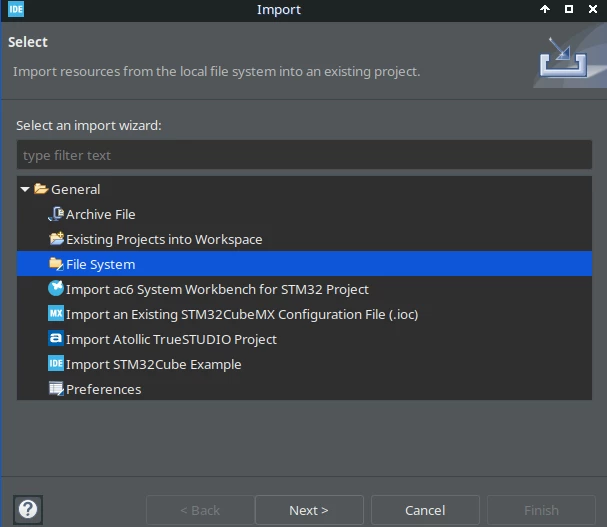This screenshot has height=527, width=607.
Task: Click the disabled < Back button
Action: pyautogui.click(x=200, y=510)
